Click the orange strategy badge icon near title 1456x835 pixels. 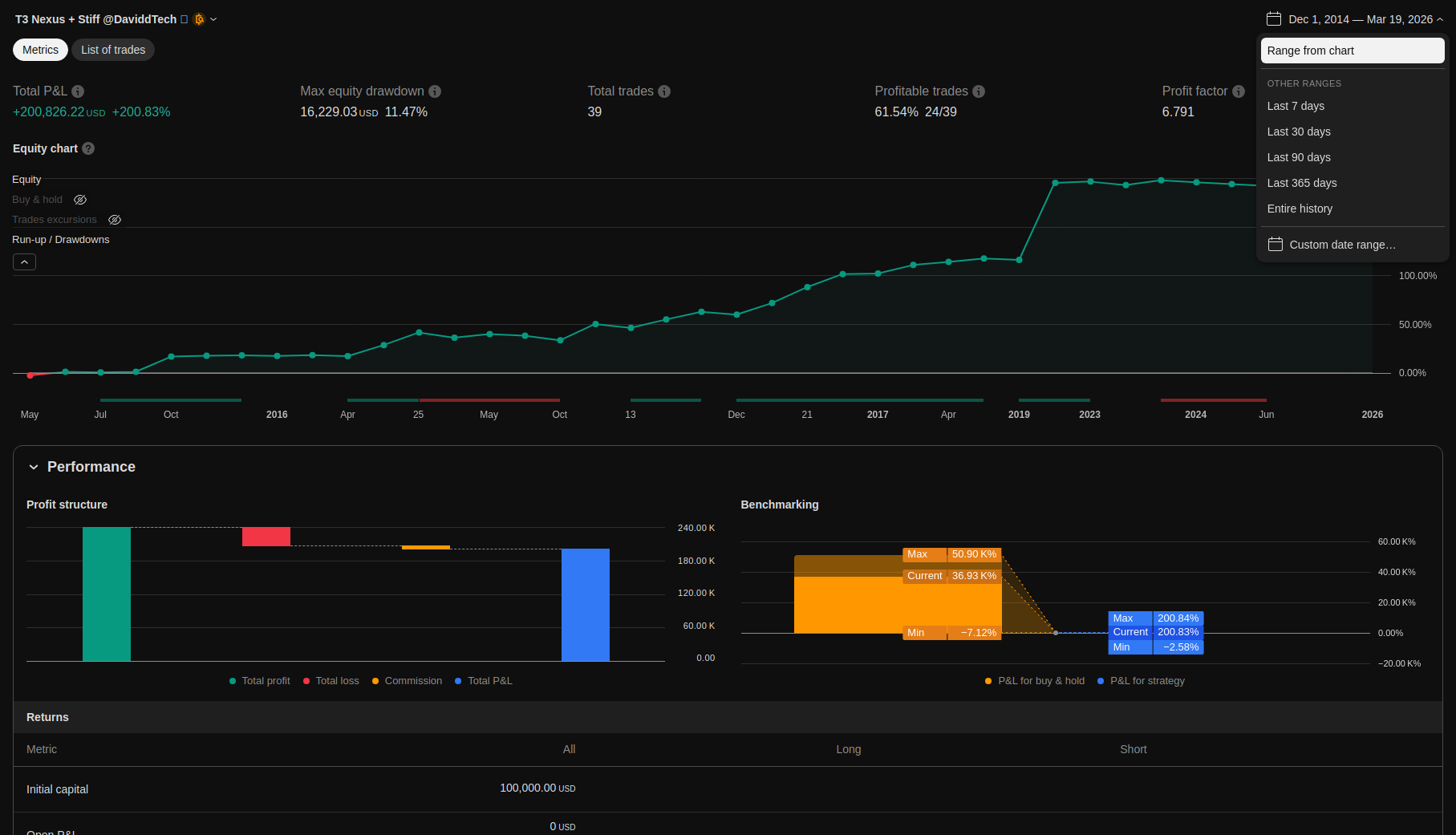click(199, 19)
